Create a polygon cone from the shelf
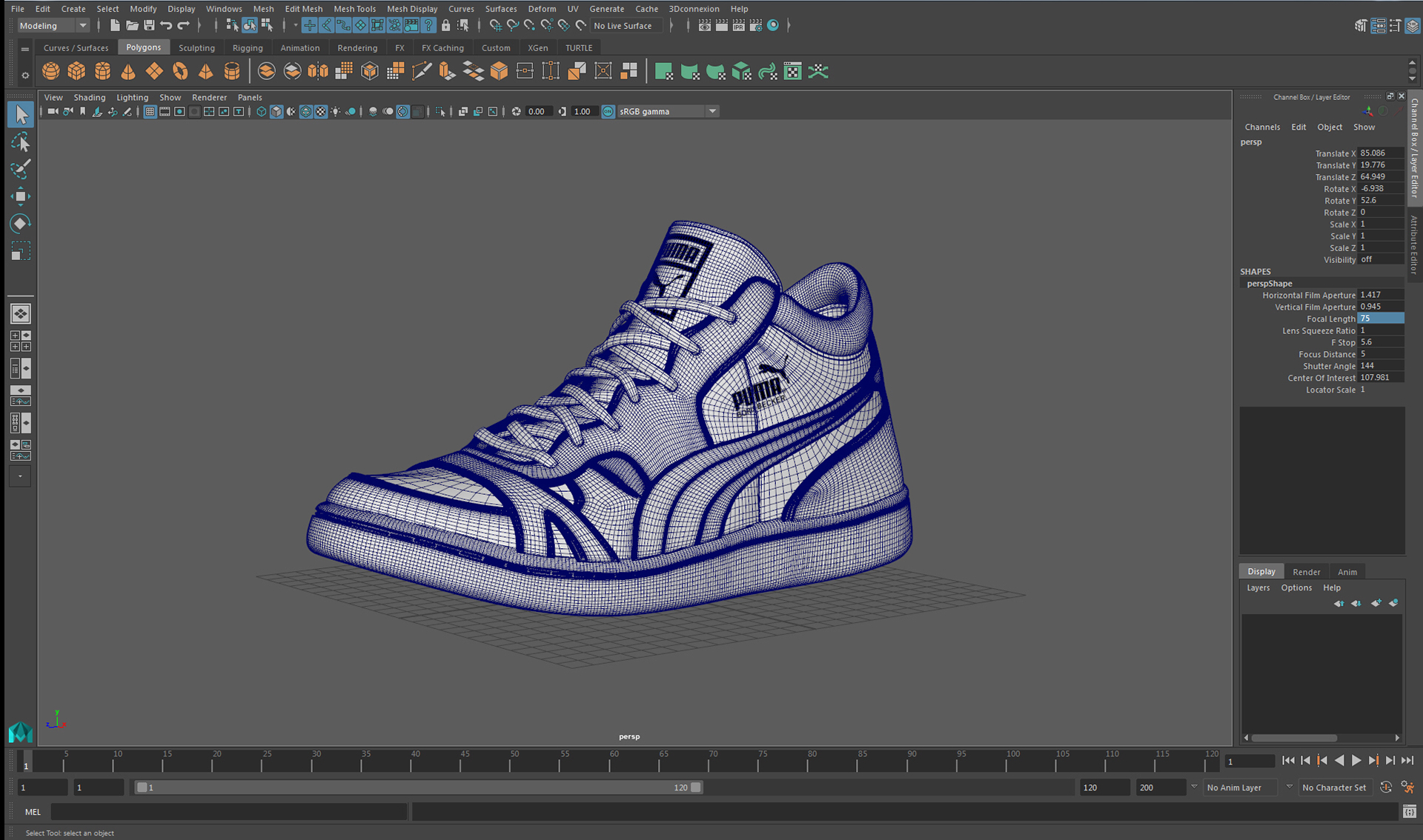 128,71
